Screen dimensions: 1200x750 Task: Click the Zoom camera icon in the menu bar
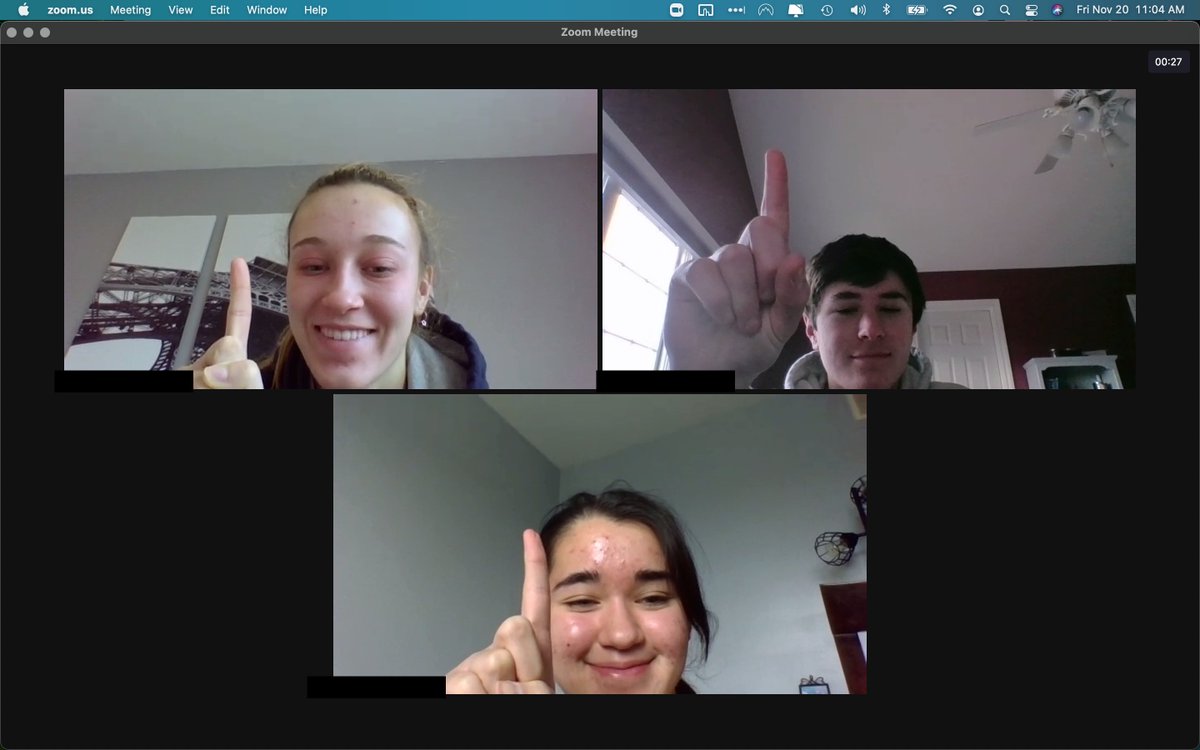676,10
